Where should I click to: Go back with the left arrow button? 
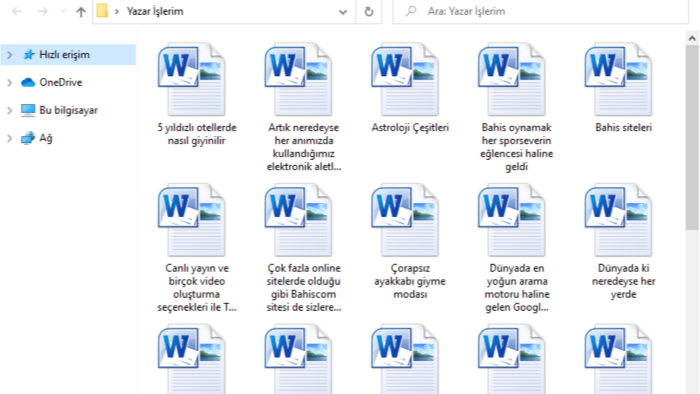pyautogui.click(x=17, y=11)
